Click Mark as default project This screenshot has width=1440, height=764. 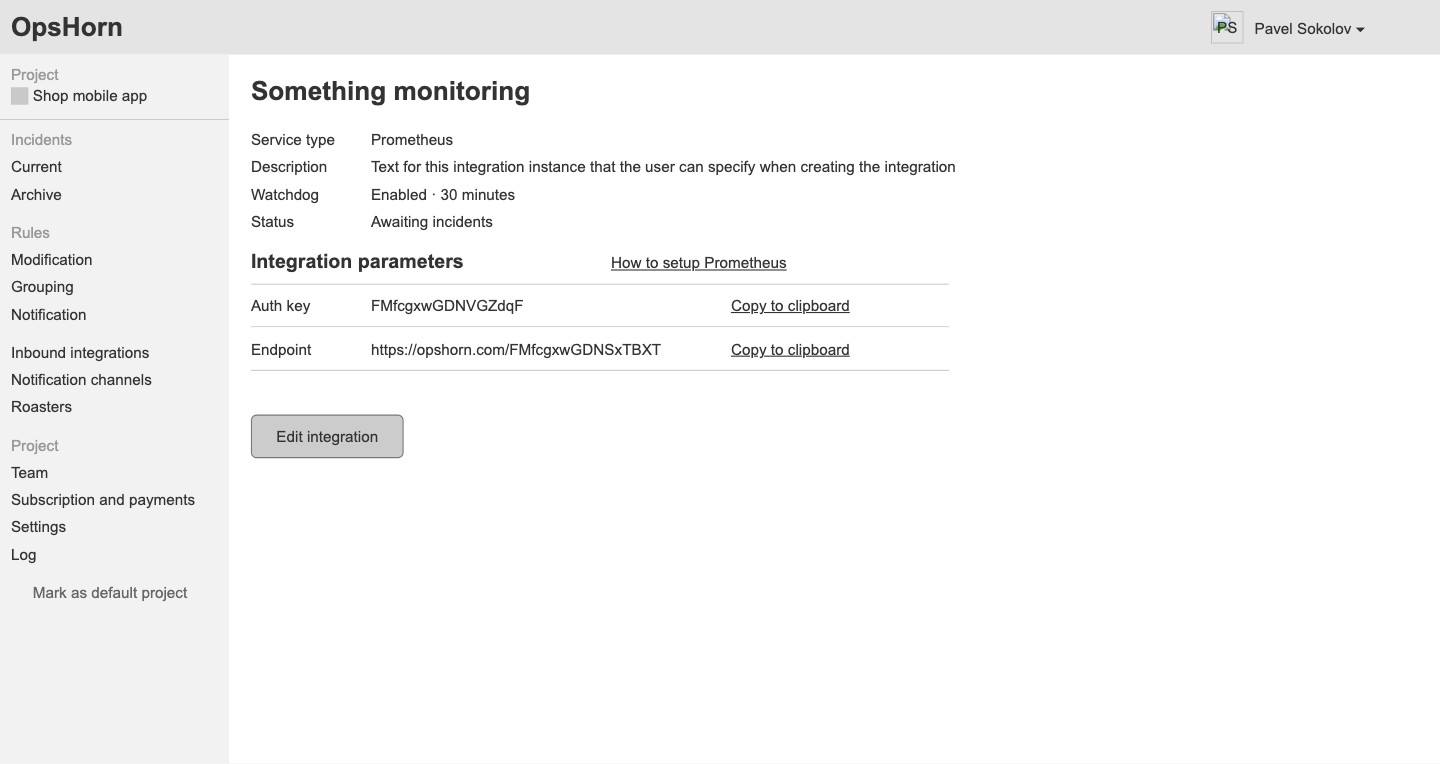(x=110, y=593)
